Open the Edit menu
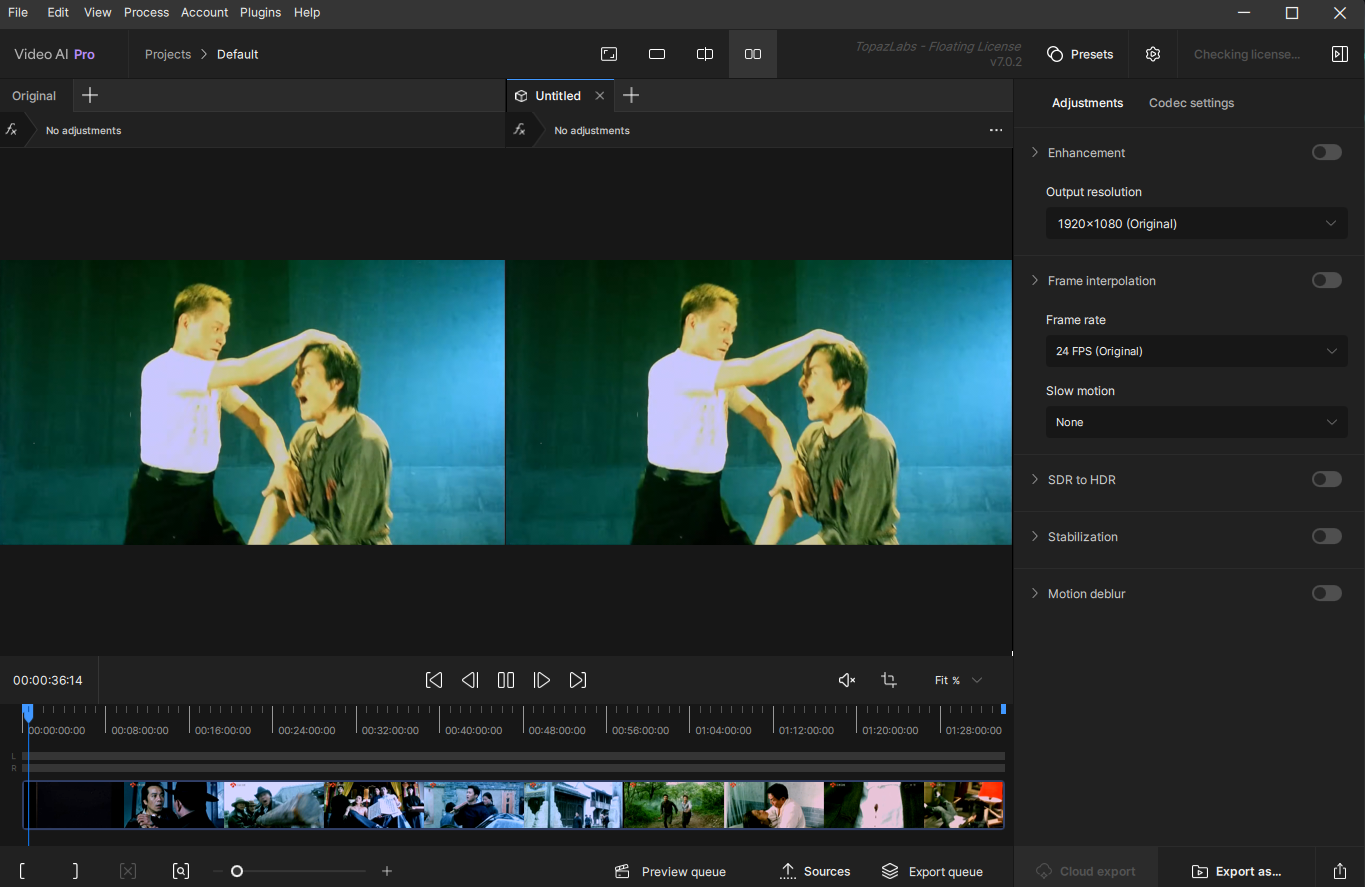This screenshot has width=1365, height=887. click(58, 12)
